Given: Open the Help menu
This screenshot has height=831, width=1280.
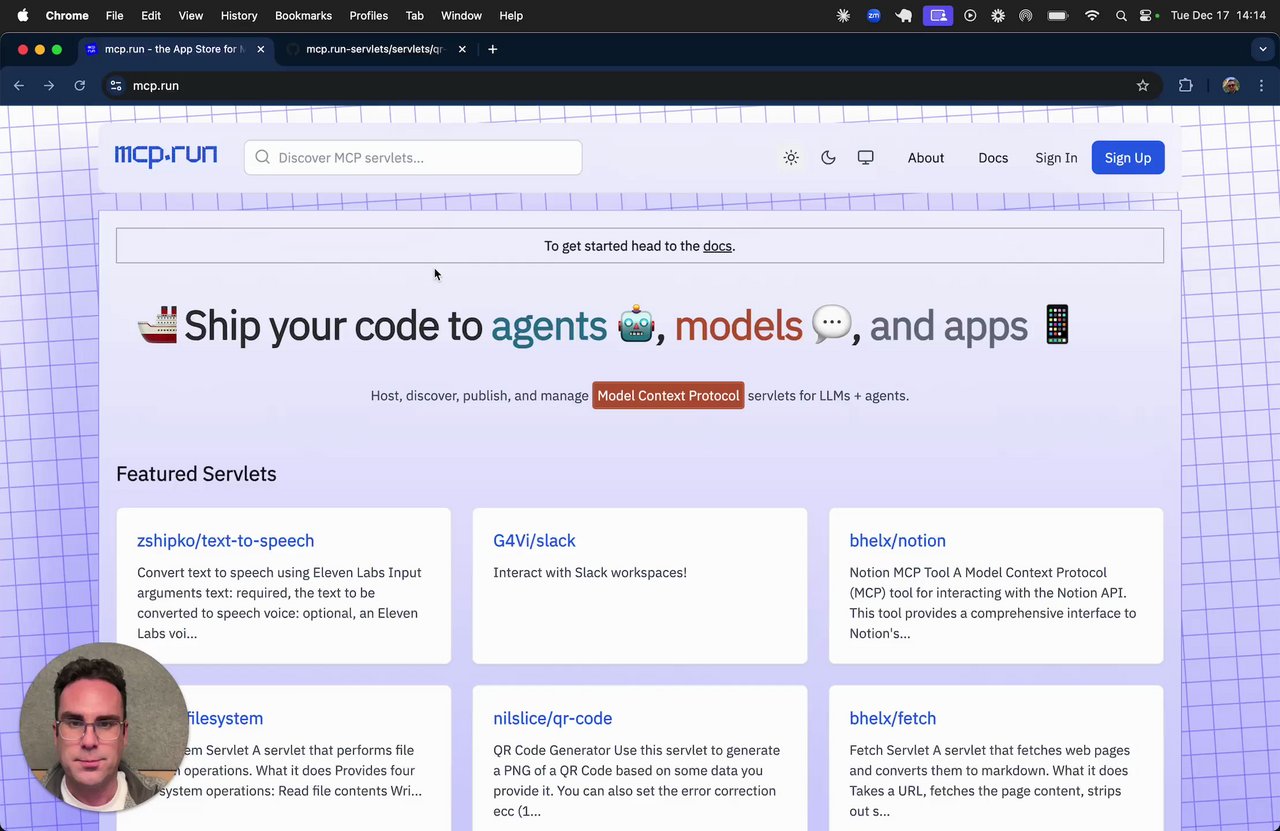Looking at the screenshot, I should 511,16.
